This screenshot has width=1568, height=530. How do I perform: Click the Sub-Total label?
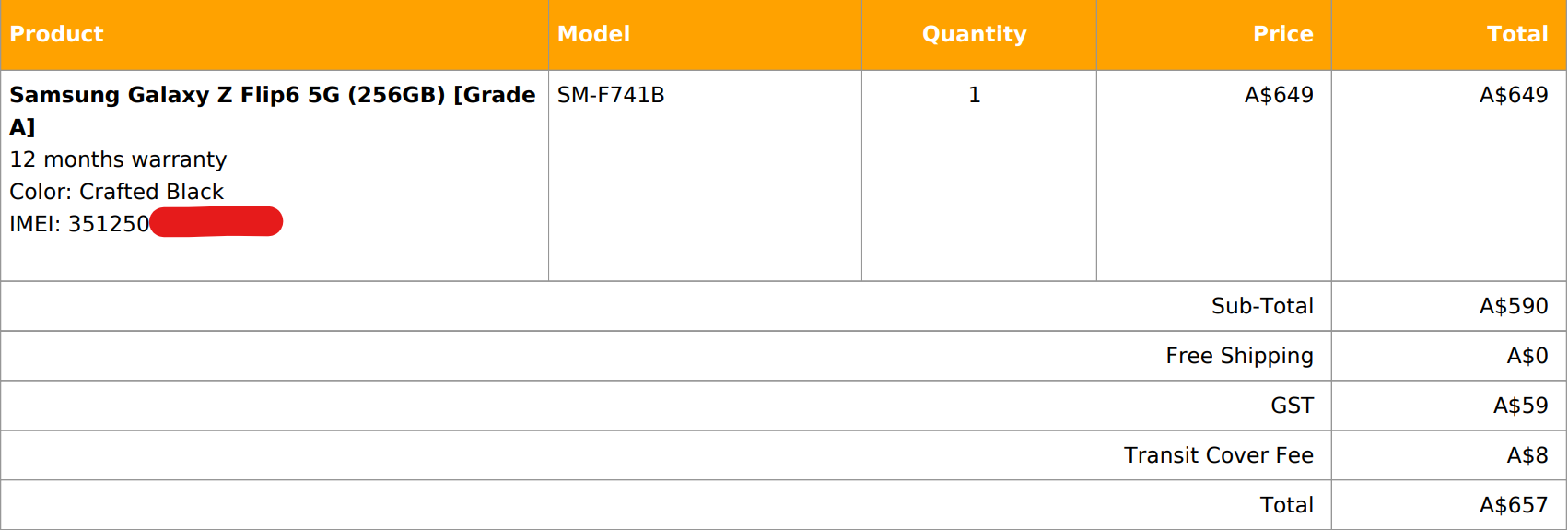point(1262,306)
